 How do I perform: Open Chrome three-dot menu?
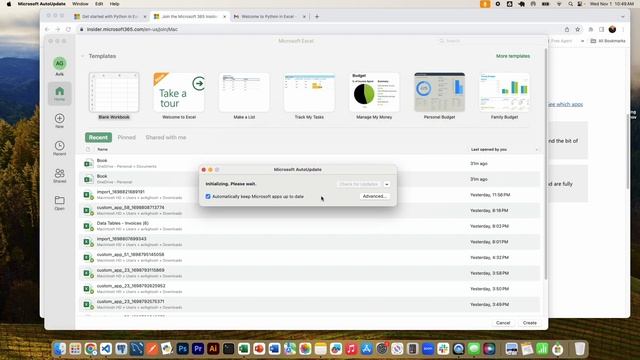click(x=623, y=29)
